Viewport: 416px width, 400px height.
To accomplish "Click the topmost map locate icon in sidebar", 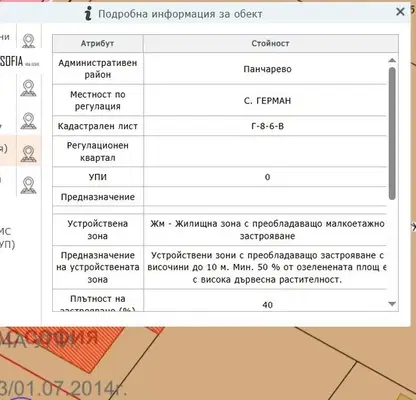I will click(x=29, y=41).
